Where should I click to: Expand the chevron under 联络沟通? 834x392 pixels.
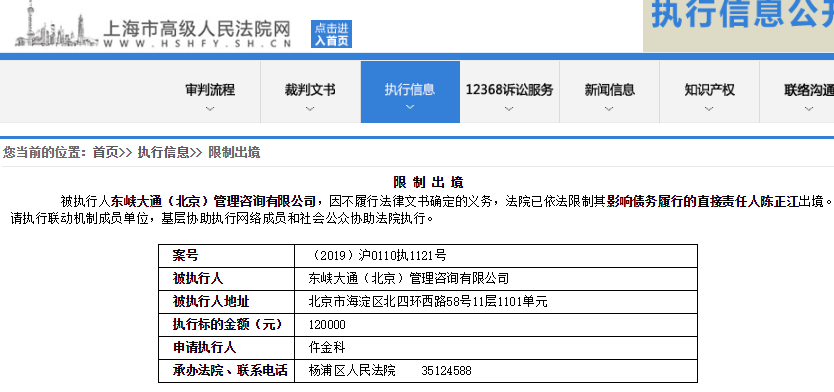click(809, 109)
